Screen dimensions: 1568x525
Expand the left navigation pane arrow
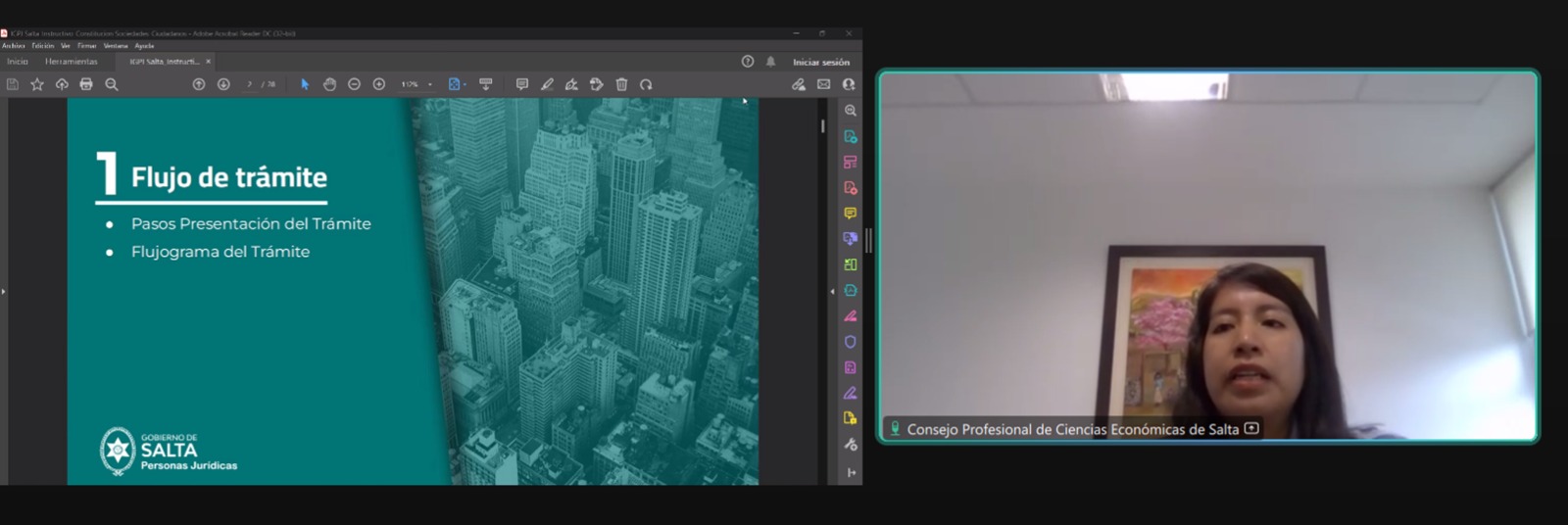coord(4,291)
